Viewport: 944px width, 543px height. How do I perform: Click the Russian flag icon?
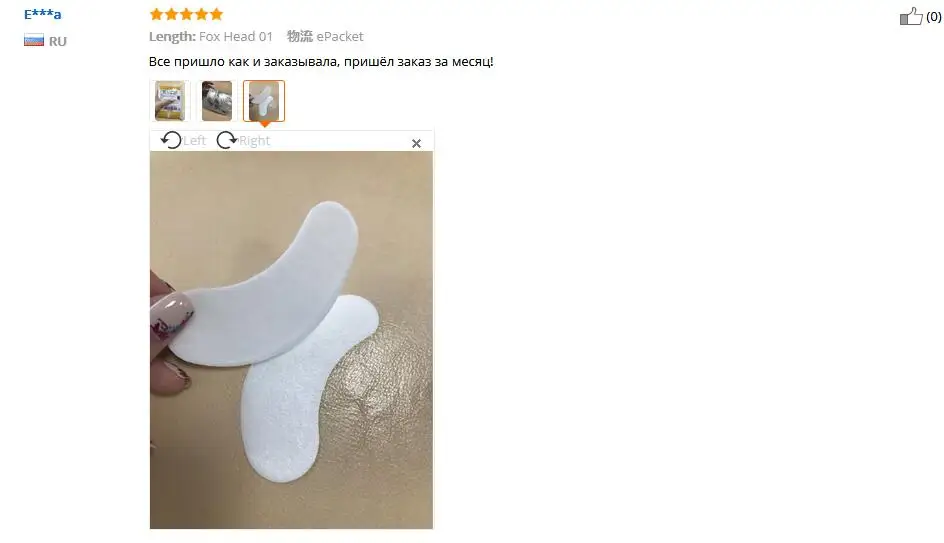click(34, 40)
